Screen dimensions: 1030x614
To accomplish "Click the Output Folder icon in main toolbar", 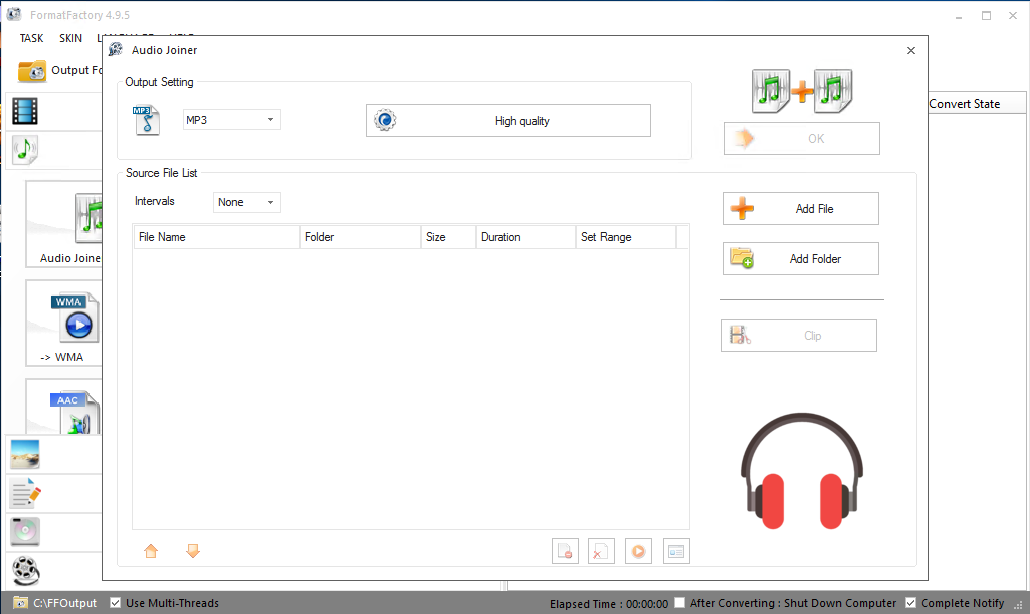I will (32, 71).
